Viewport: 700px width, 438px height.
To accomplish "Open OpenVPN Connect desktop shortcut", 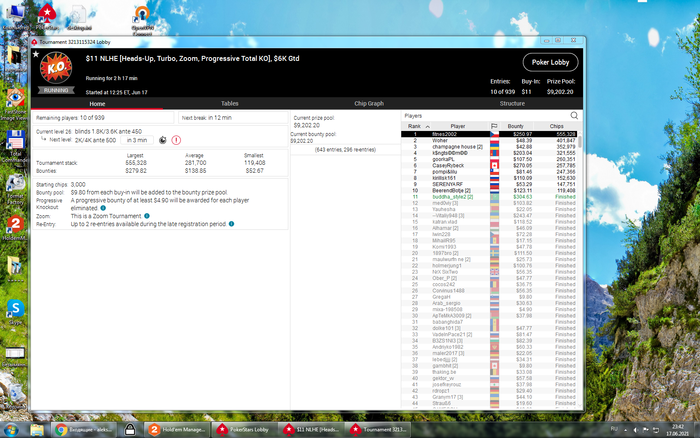I will pos(142,20).
